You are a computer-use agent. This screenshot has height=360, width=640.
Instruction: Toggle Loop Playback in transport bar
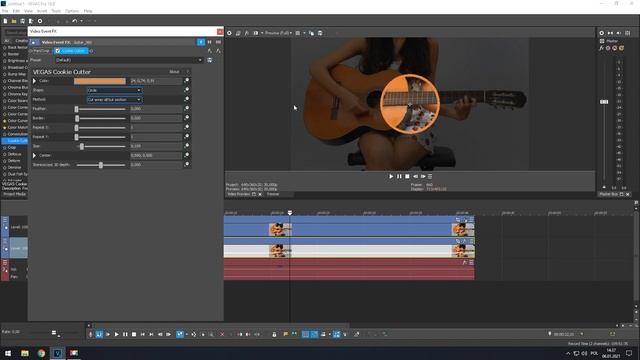(x=99, y=334)
